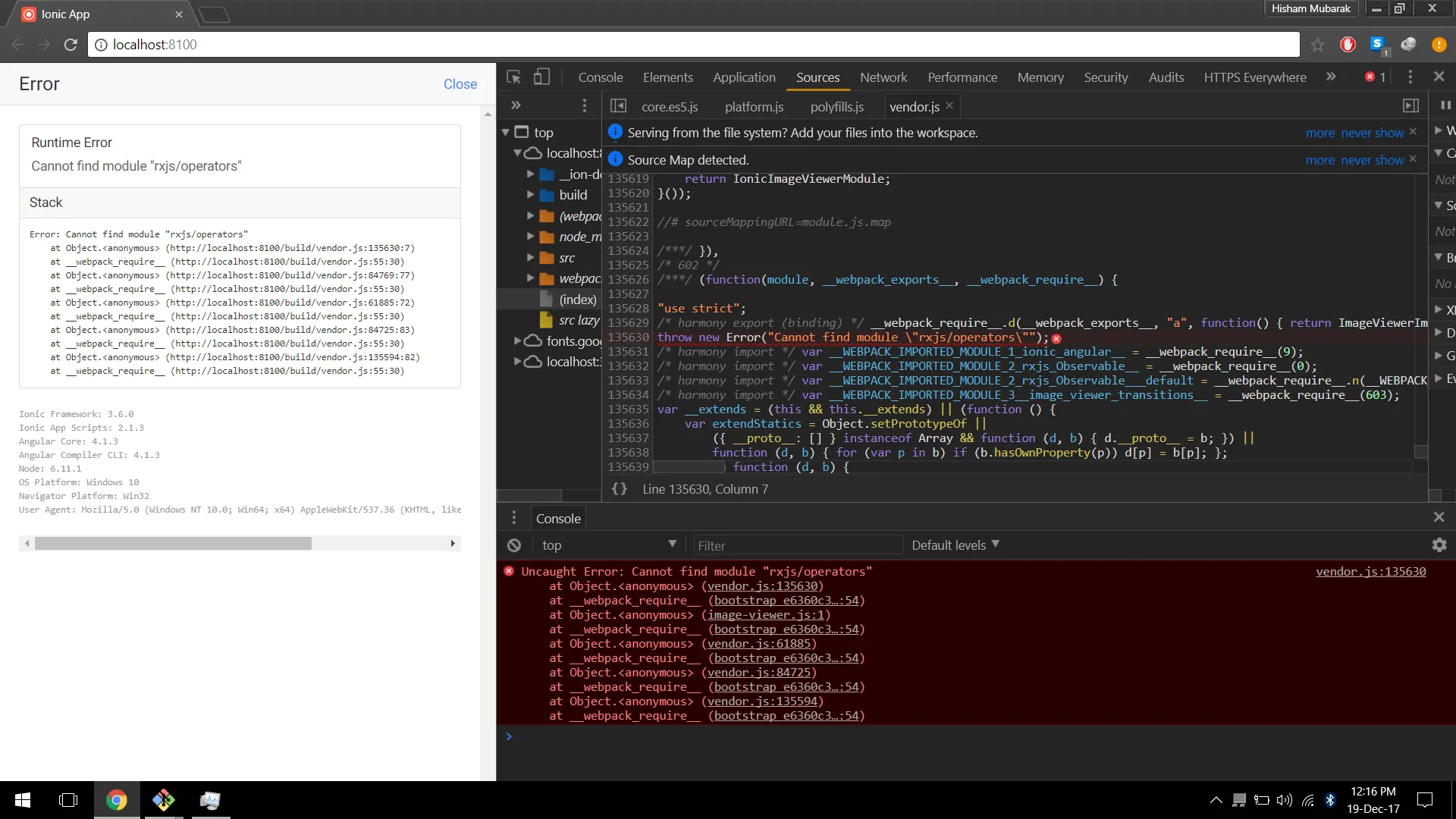This screenshot has width=1456, height=819.
Task: Toggle the device toolbar icon
Action: [541, 77]
